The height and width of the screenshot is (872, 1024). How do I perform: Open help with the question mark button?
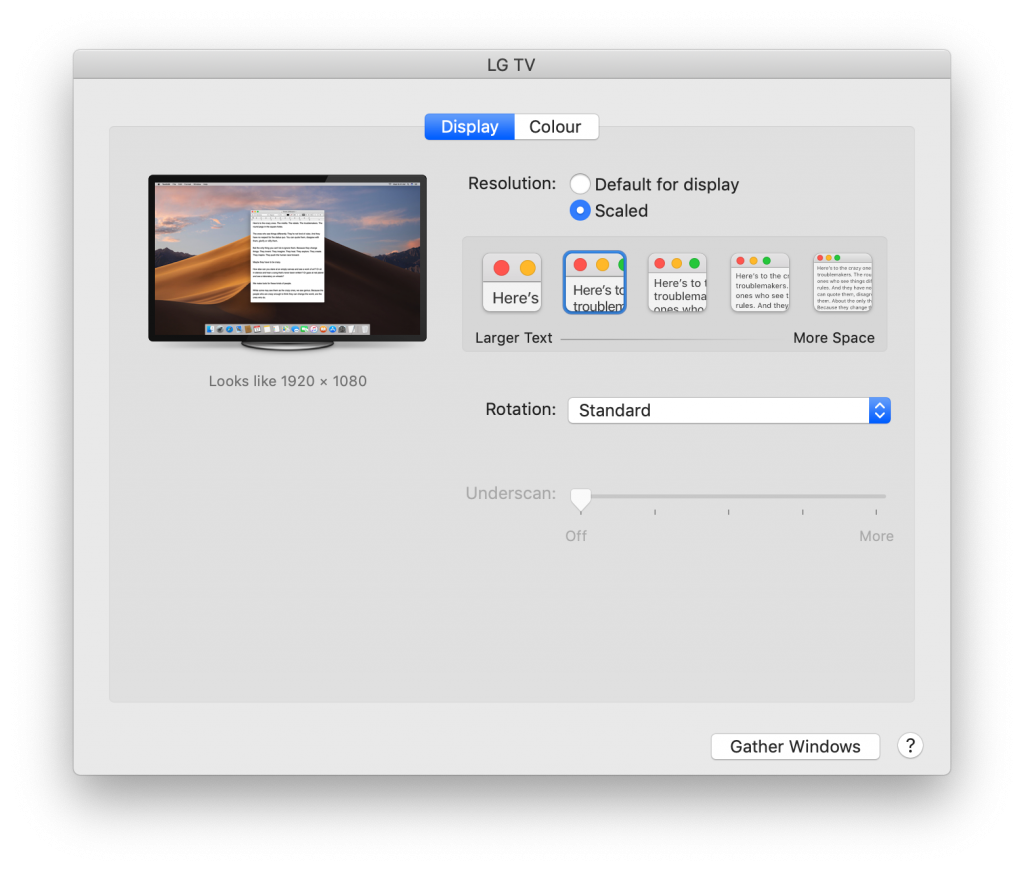click(x=910, y=746)
